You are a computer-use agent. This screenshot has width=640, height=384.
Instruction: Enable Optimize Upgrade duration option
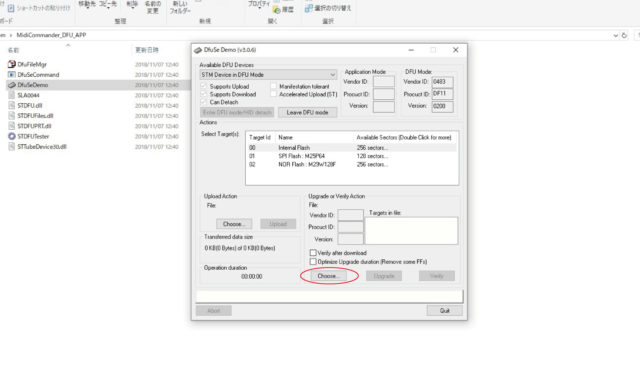[x=313, y=262]
